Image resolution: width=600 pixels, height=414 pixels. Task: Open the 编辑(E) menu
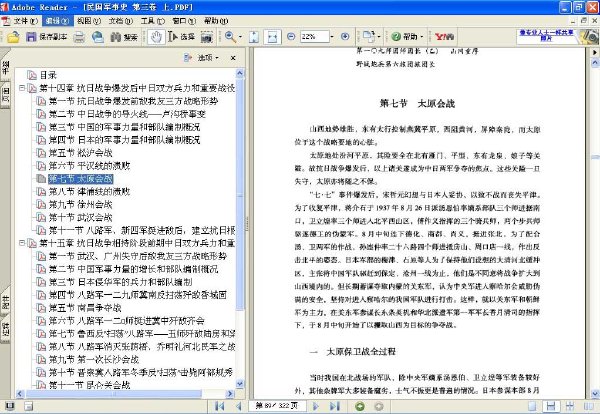pos(56,21)
